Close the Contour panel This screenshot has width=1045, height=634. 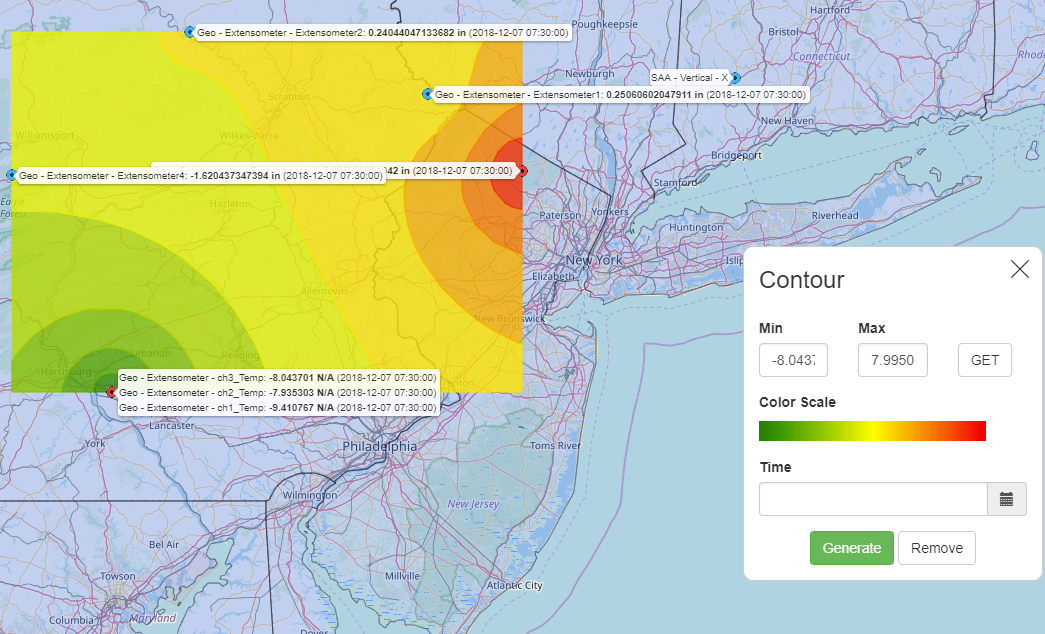pyautogui.click(x=1020, y=269)
